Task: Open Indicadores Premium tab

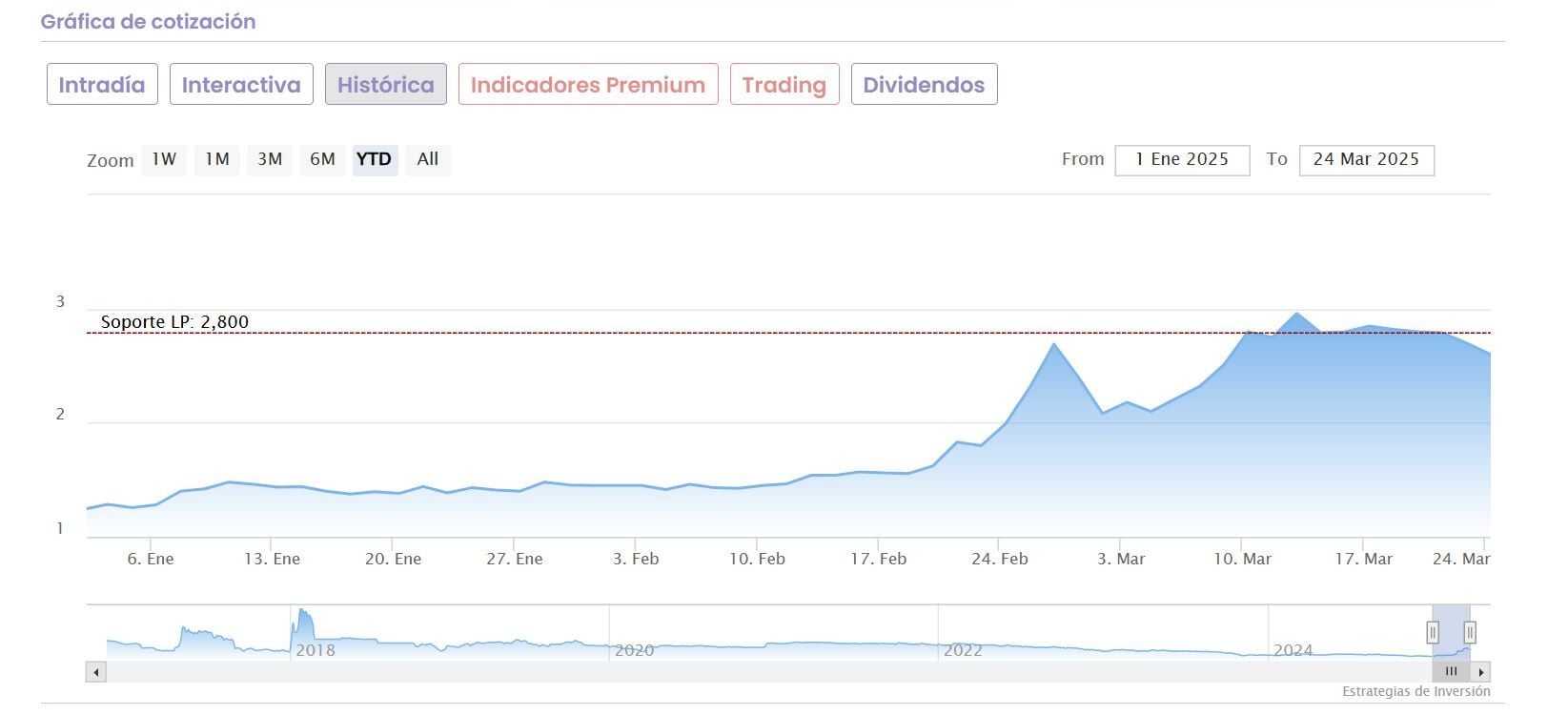Action: click(x=587, y=85)
